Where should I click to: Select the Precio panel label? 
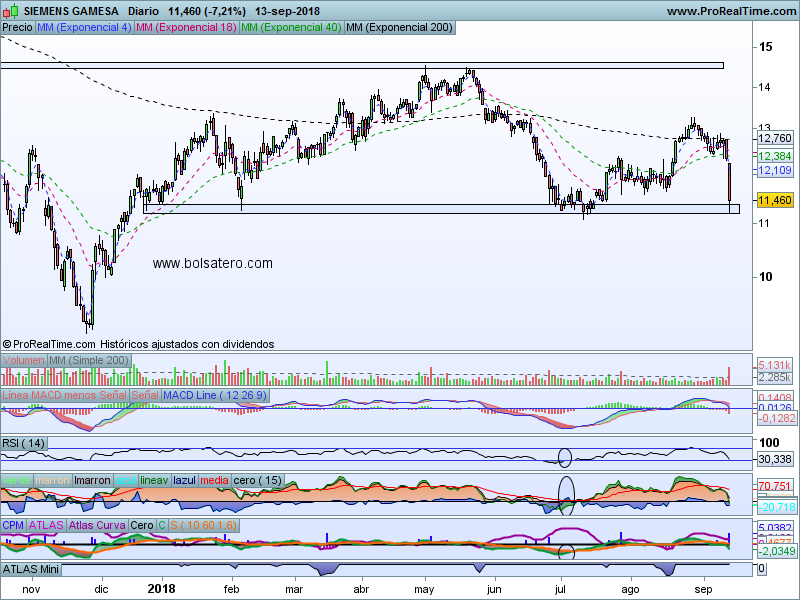18,27
